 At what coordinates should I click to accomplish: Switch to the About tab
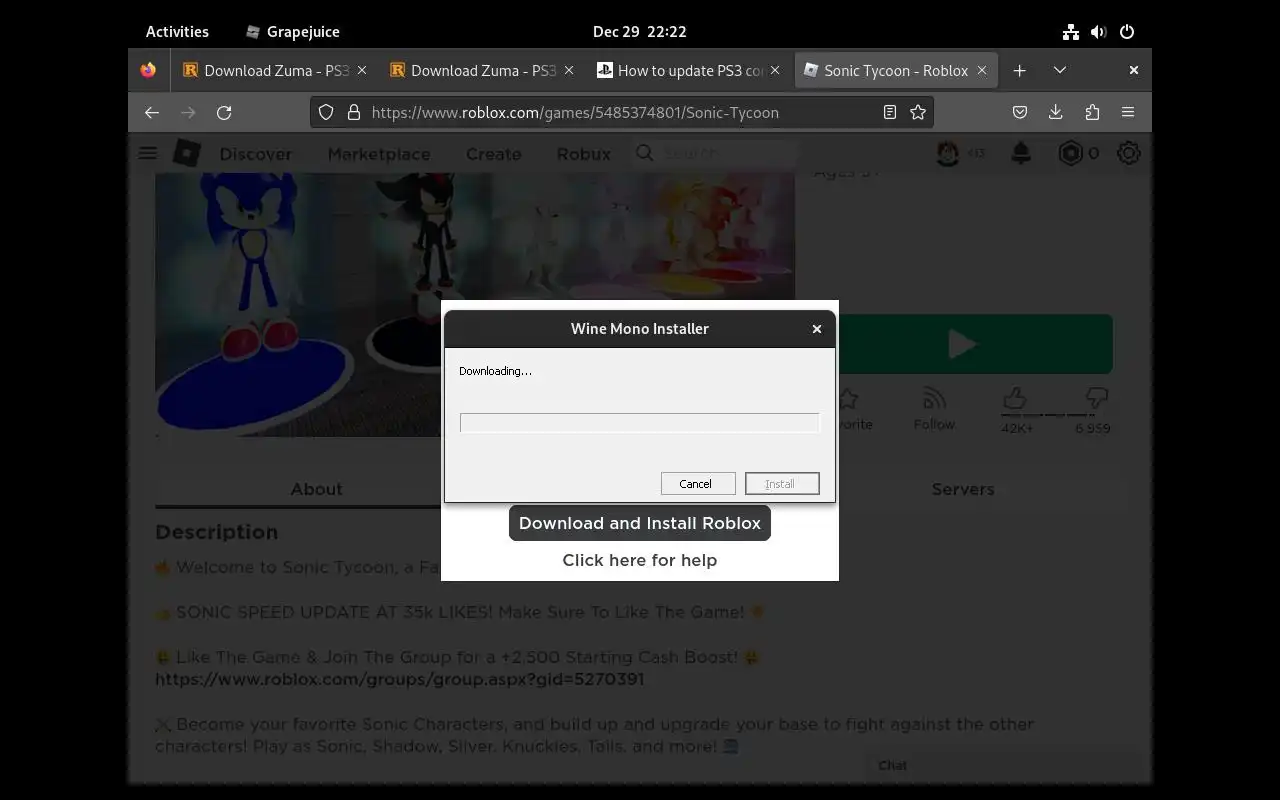point(316,489)
